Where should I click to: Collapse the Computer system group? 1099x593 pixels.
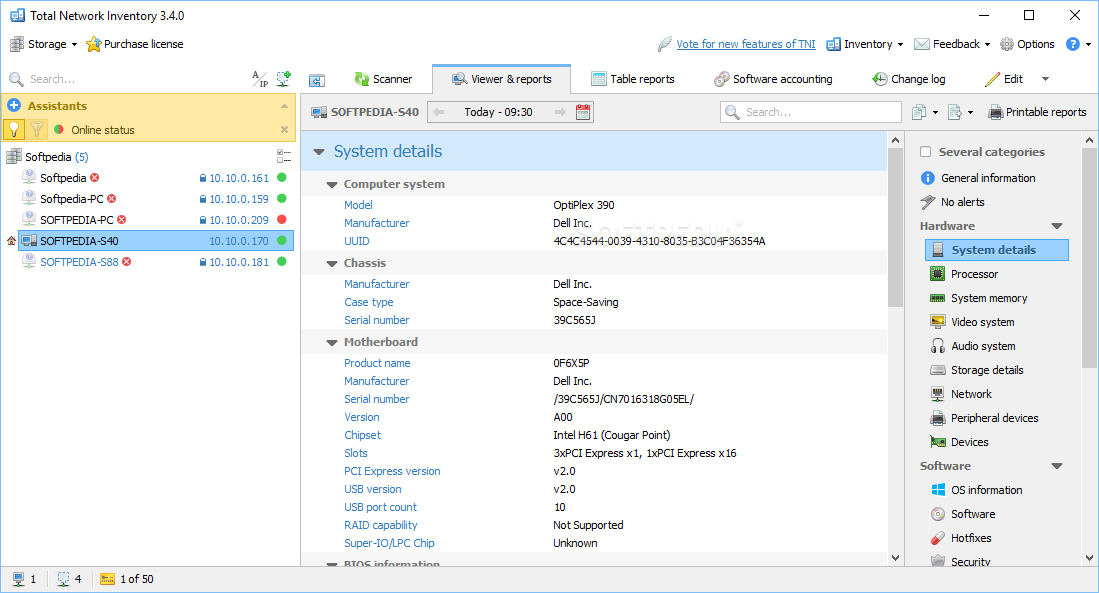coord(332,185)
